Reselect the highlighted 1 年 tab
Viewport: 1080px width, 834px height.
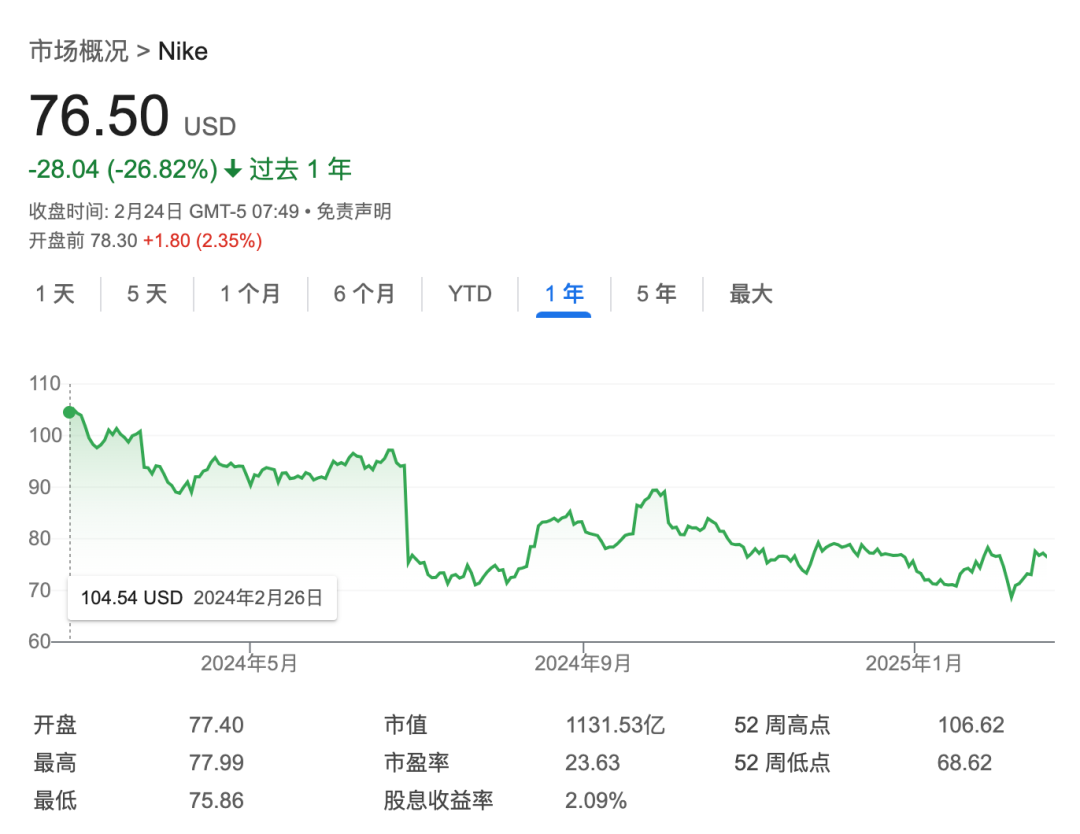563,294
